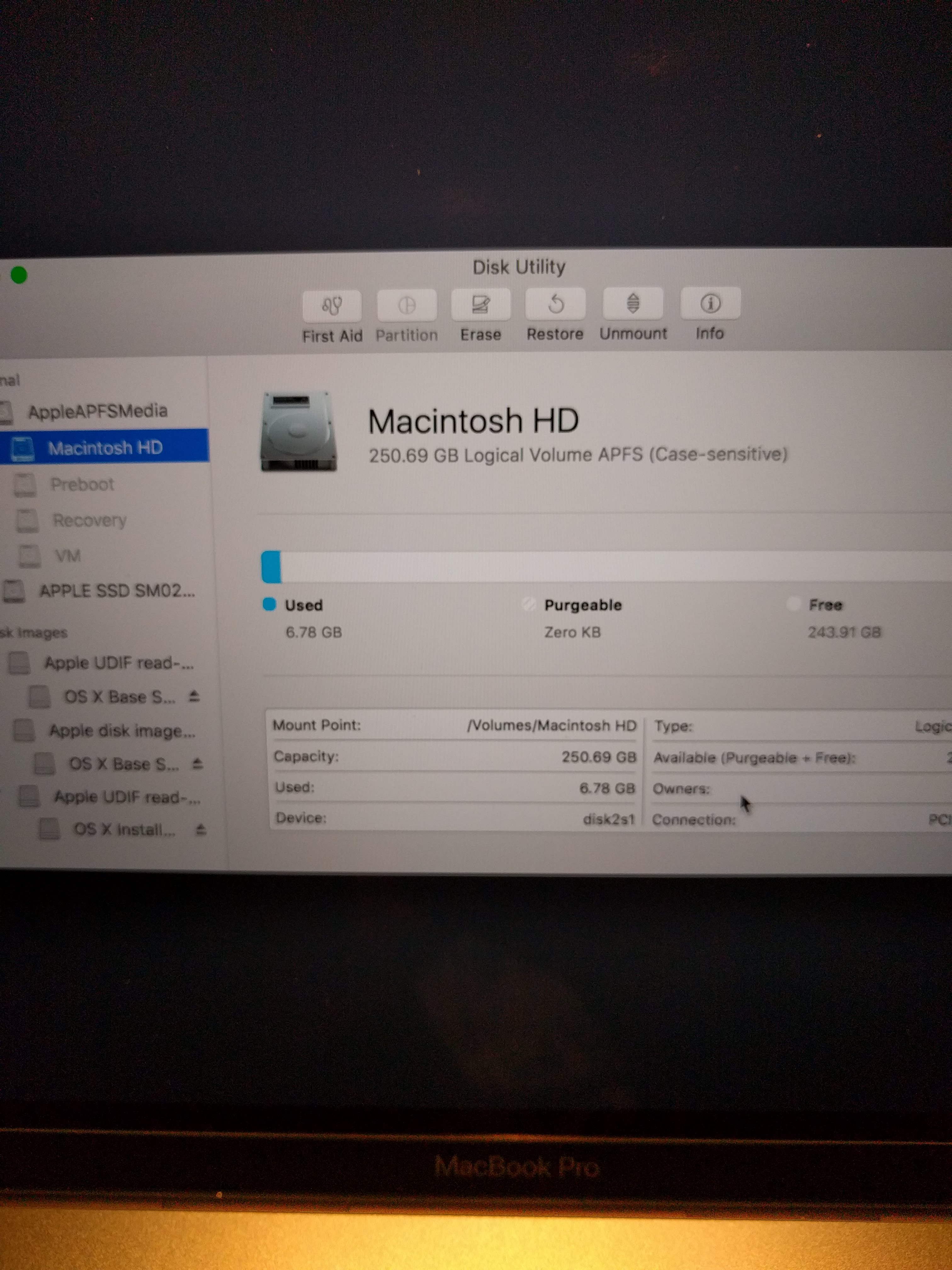
Task: Select first Apple UDIF read-... disk image
Action: click(x=119, y=663)
